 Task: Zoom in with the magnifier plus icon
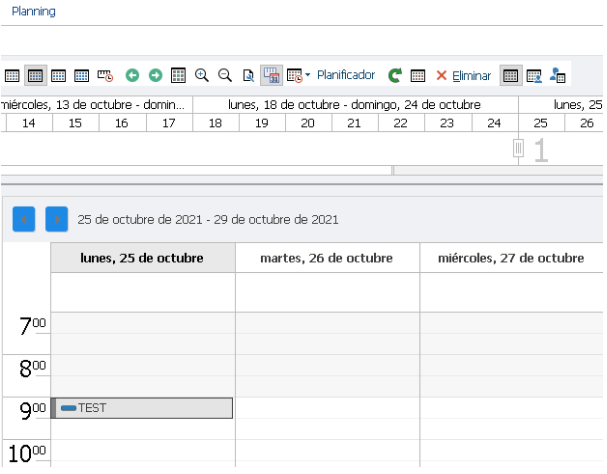[x=202, y=75]
